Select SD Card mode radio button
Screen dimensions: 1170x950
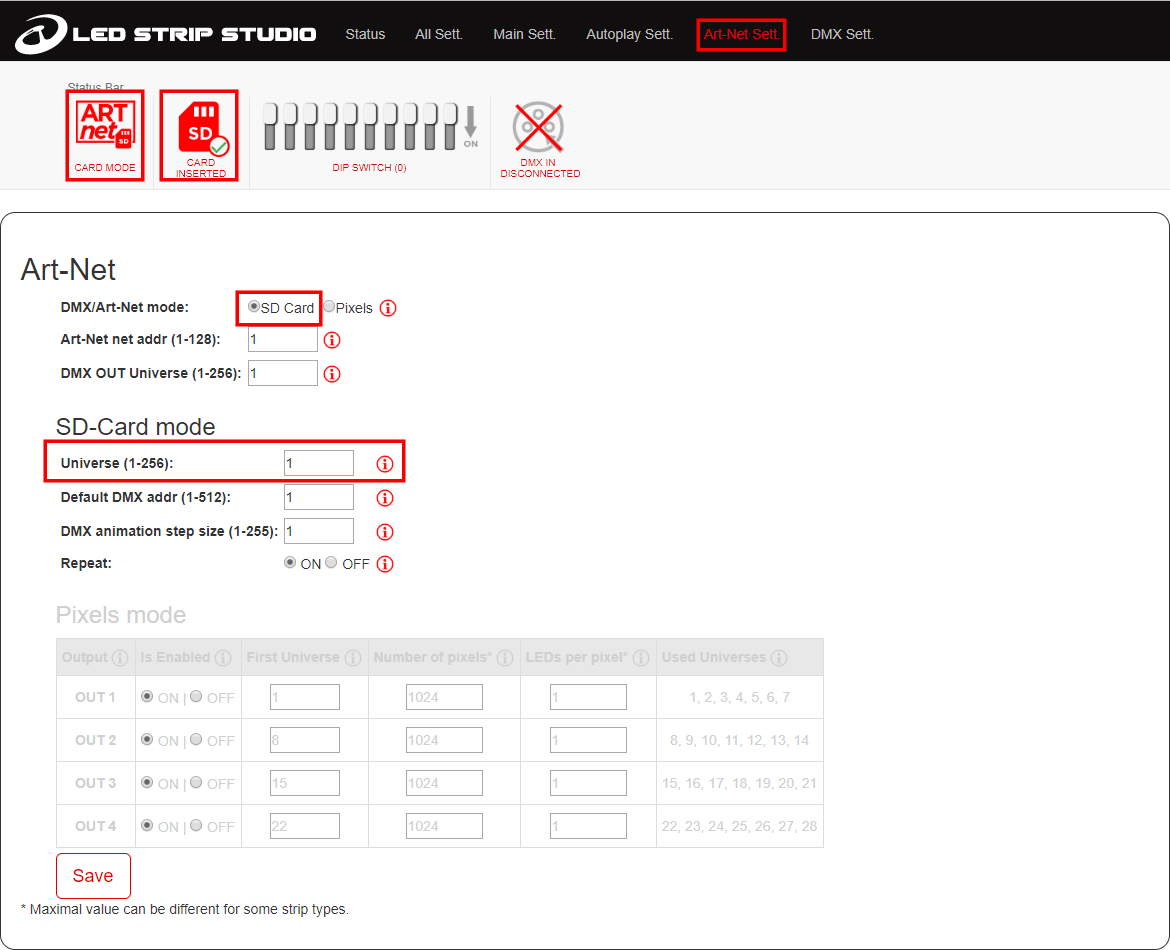(254, 307)
